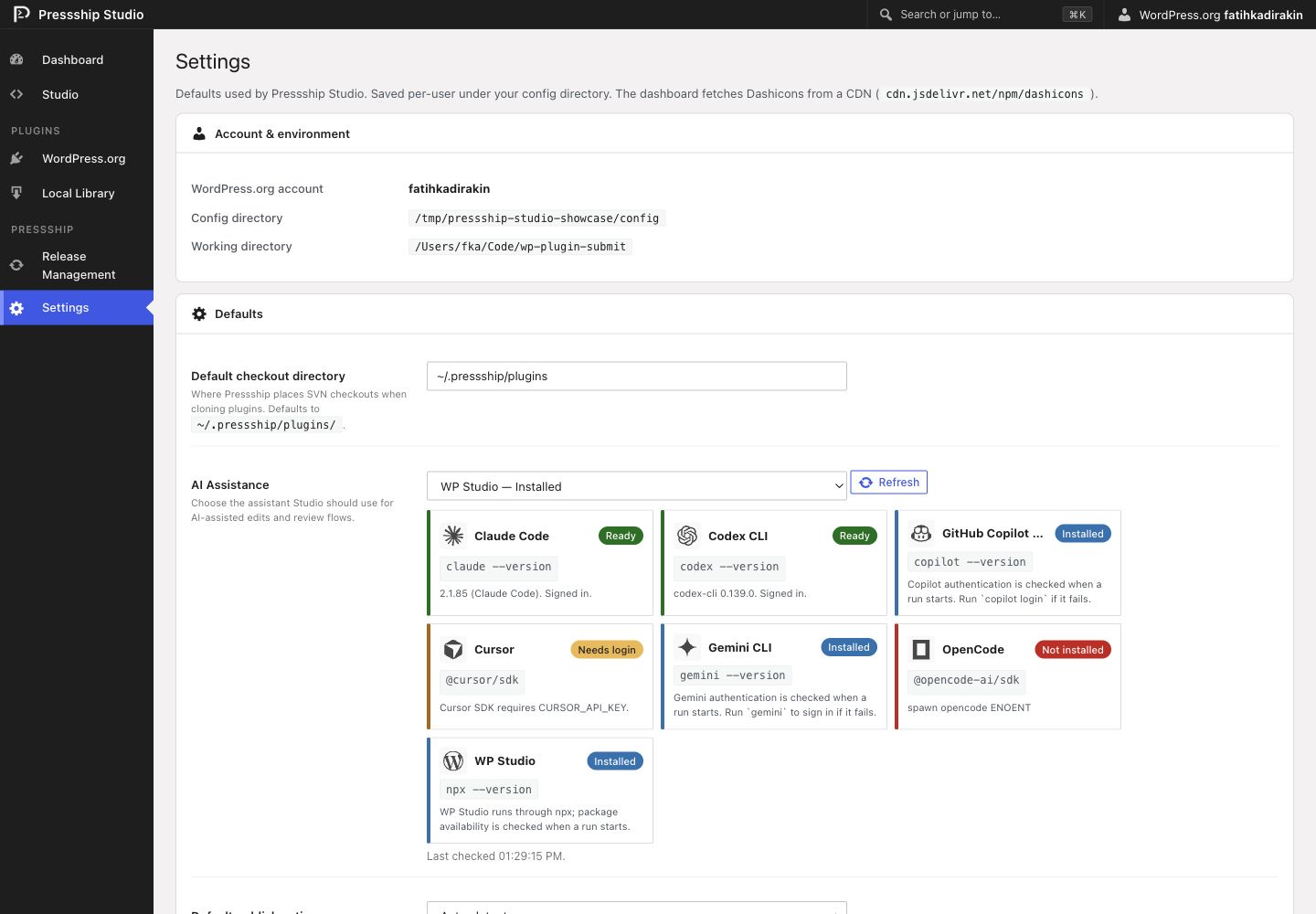The height and width of the screenshot is (914, 1316).
Task: Click the 'Last checked 01:29:15 PM.' text
Action: pos(496,856)
